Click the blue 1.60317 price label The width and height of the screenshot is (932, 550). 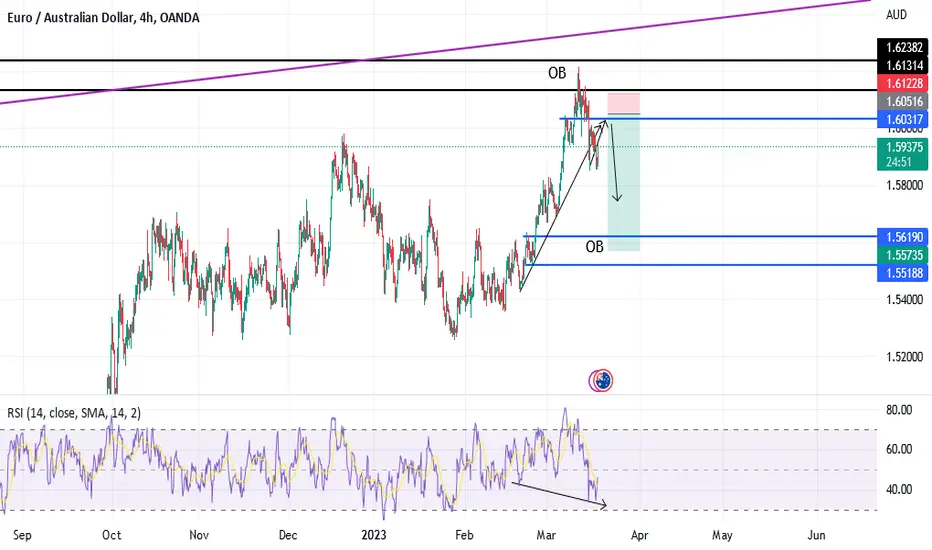tap(902, 120)
